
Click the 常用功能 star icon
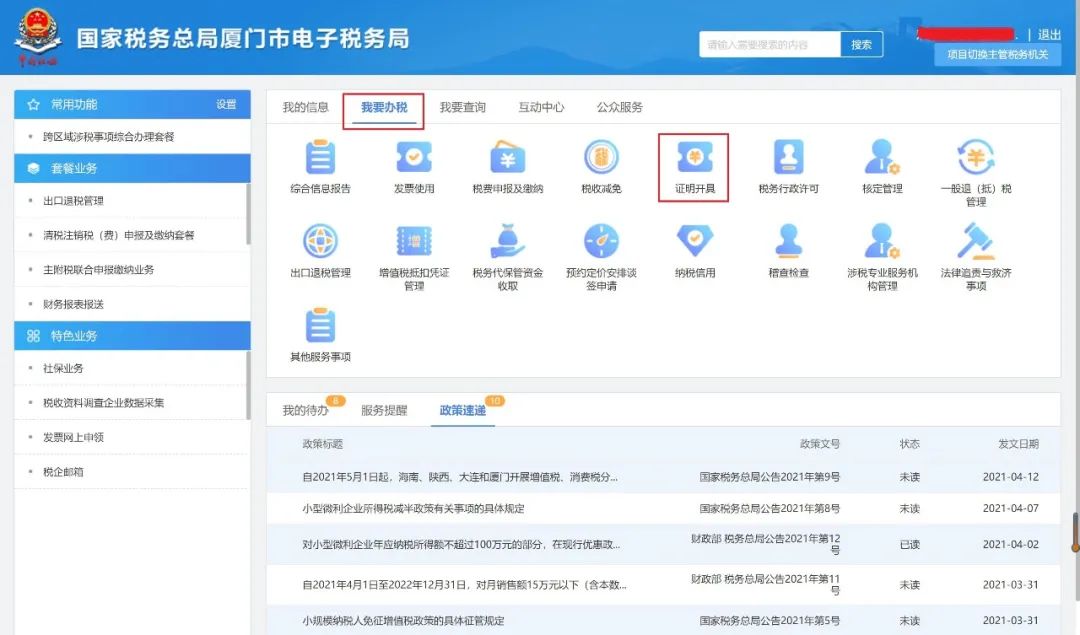pyautogui.click(x=33, y=105)
